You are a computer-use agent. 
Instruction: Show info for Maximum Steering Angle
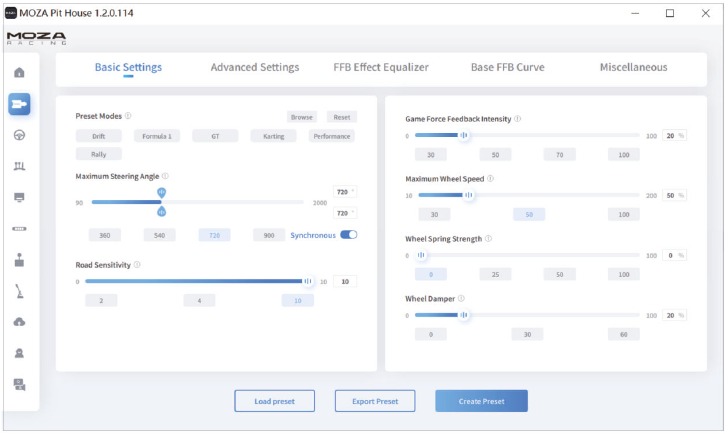point(165,176)
